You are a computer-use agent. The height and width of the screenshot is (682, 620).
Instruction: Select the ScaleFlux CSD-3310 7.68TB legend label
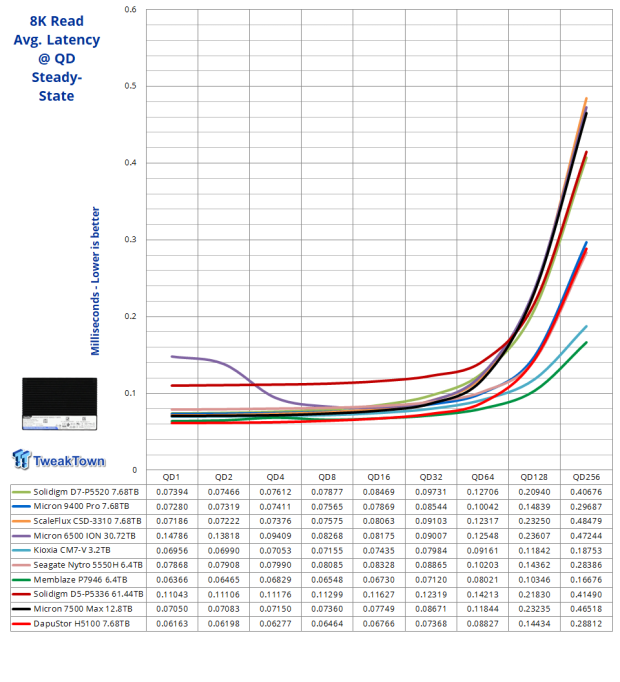(x=87, y=521)
